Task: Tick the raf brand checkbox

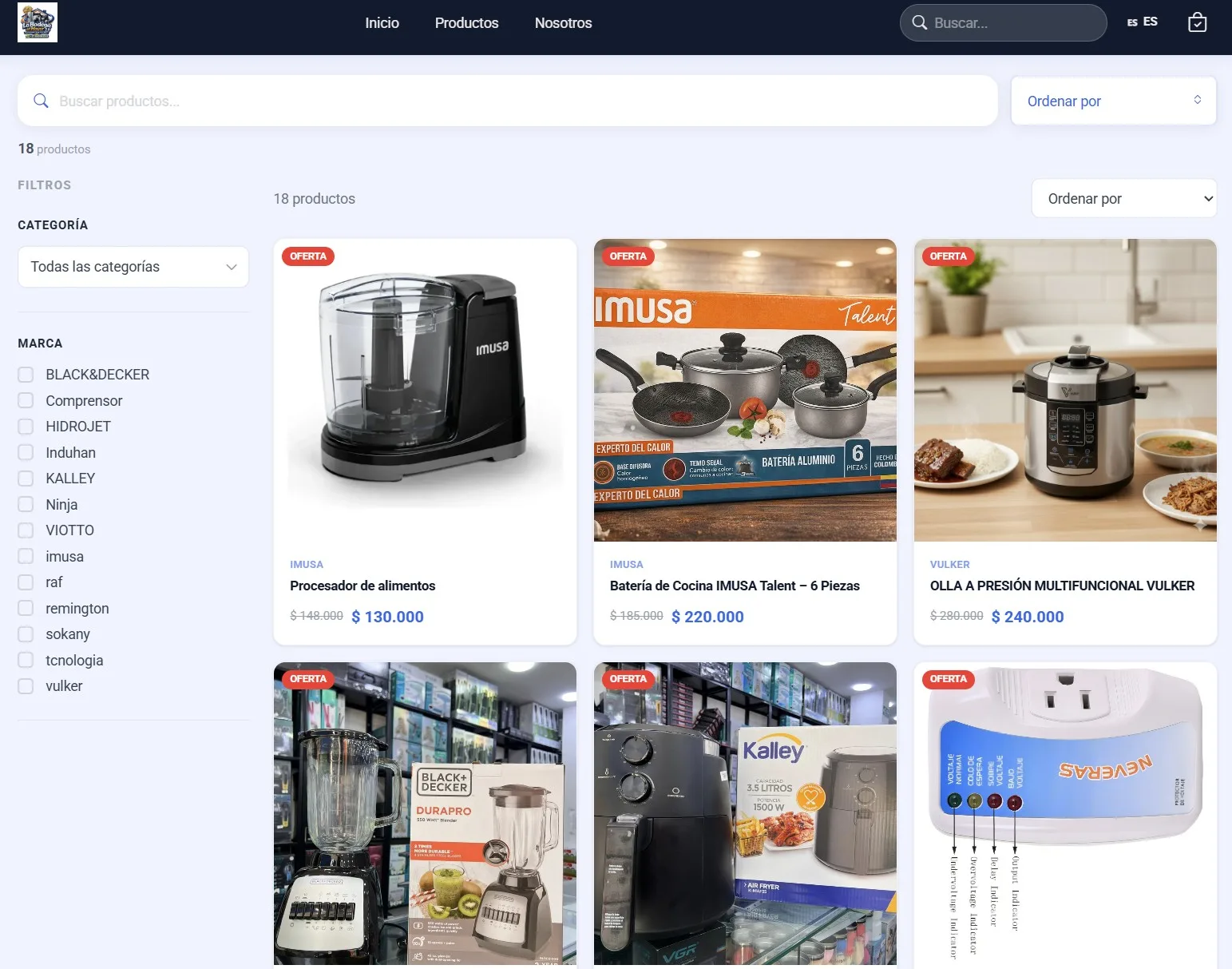Action: click(26, 582)
